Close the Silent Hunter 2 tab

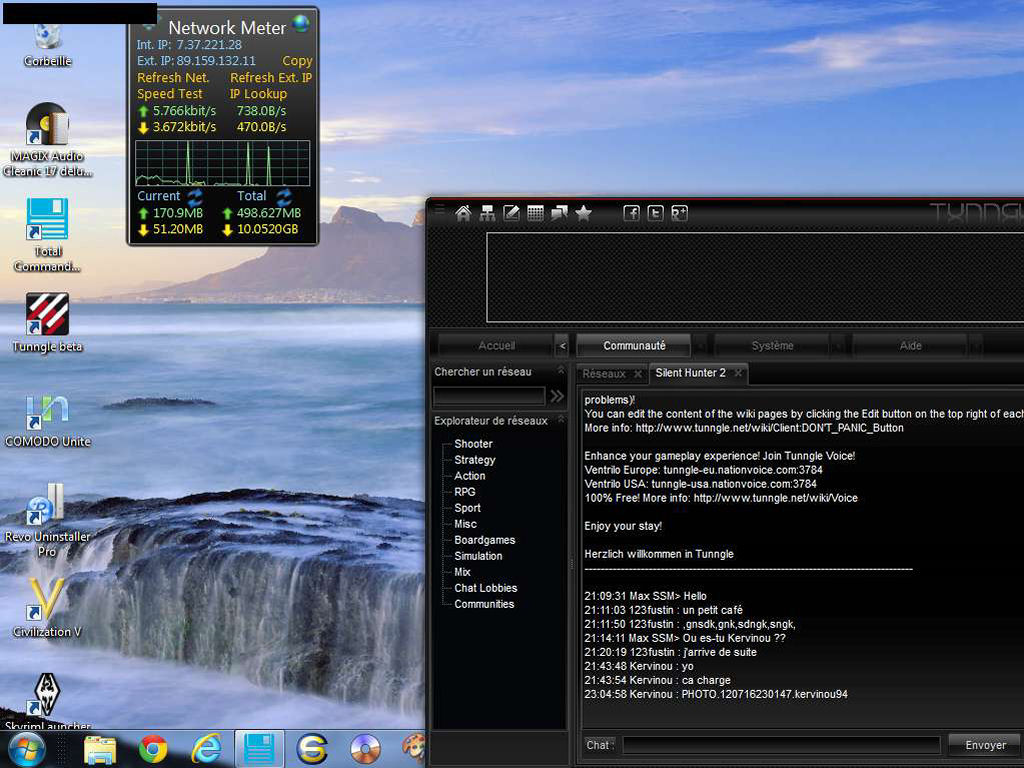(738, 373)
